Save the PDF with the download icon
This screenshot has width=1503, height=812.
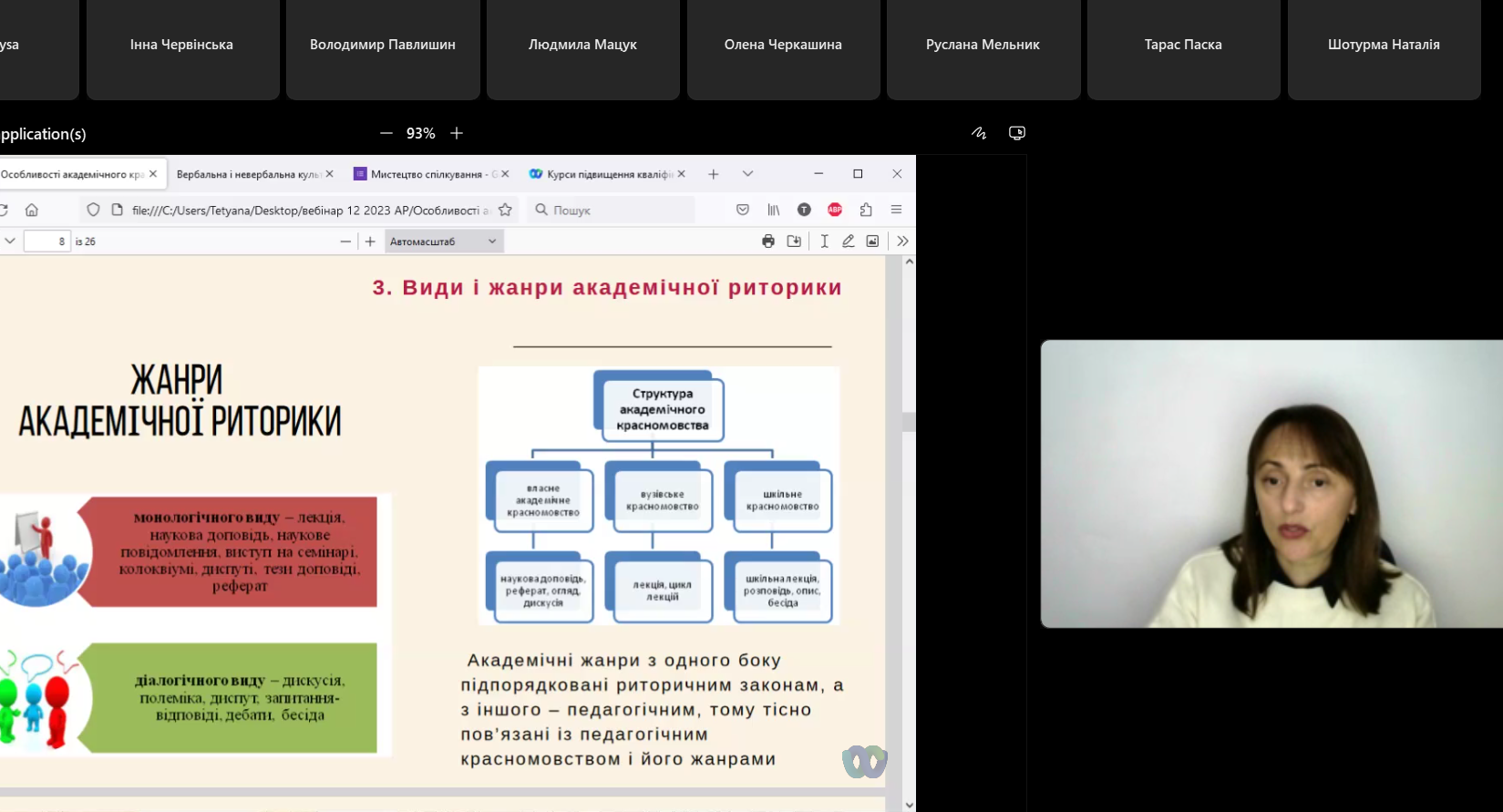(x=794, y=242)
